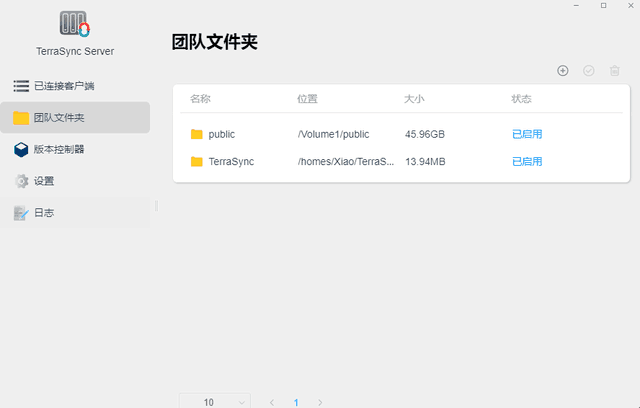Click the 13.94MB size value

(425, 162)
